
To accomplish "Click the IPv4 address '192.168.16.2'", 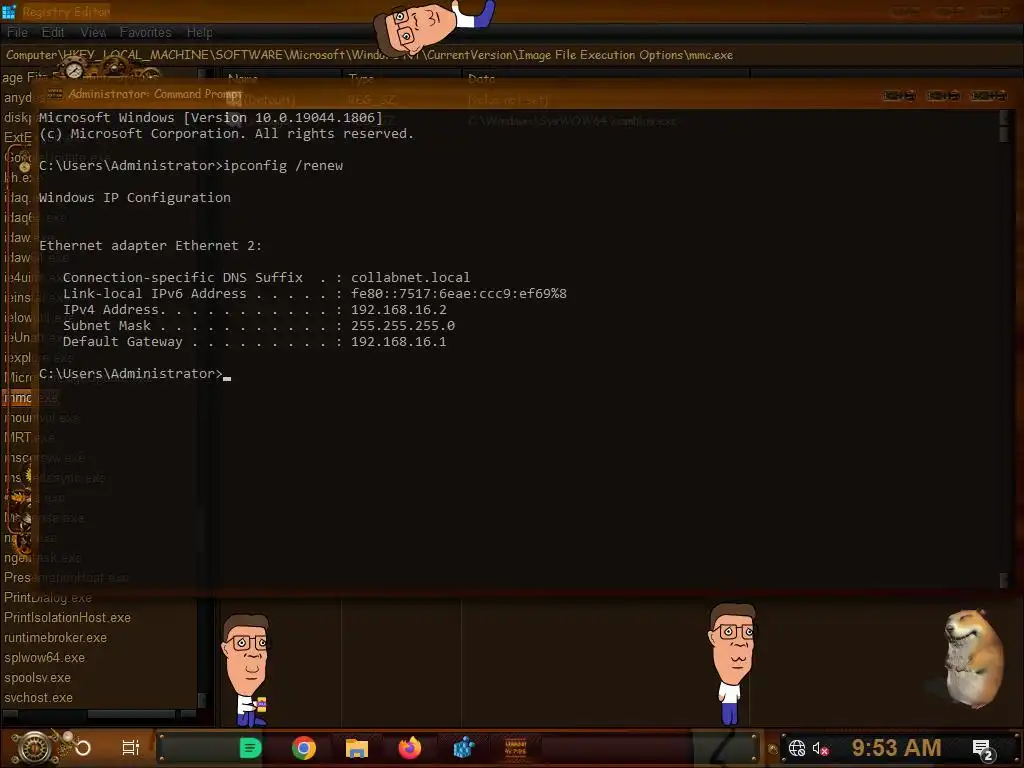I will [x=399, y=310].
